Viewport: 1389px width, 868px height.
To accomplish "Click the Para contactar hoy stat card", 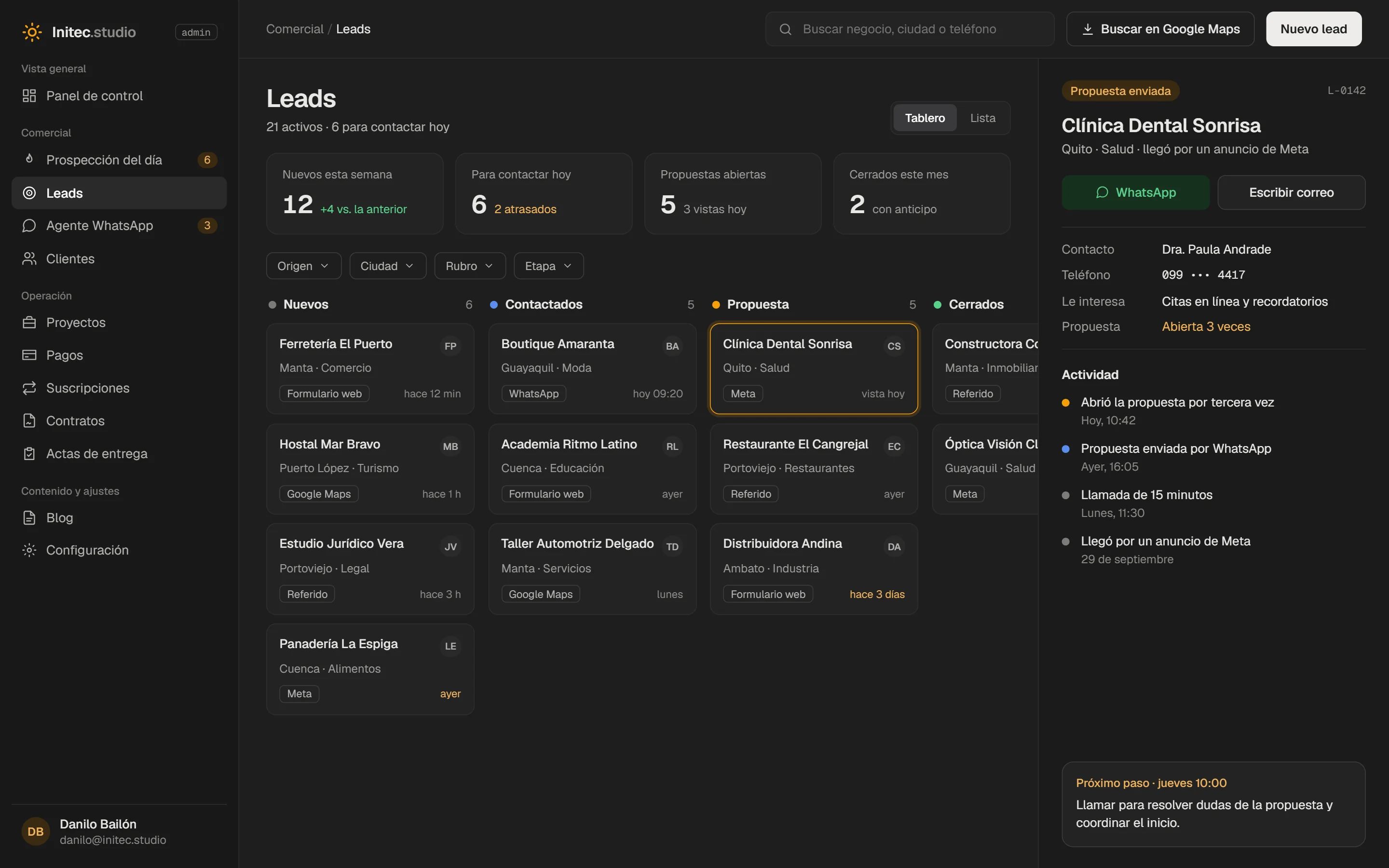I will [x=544, y=193].
